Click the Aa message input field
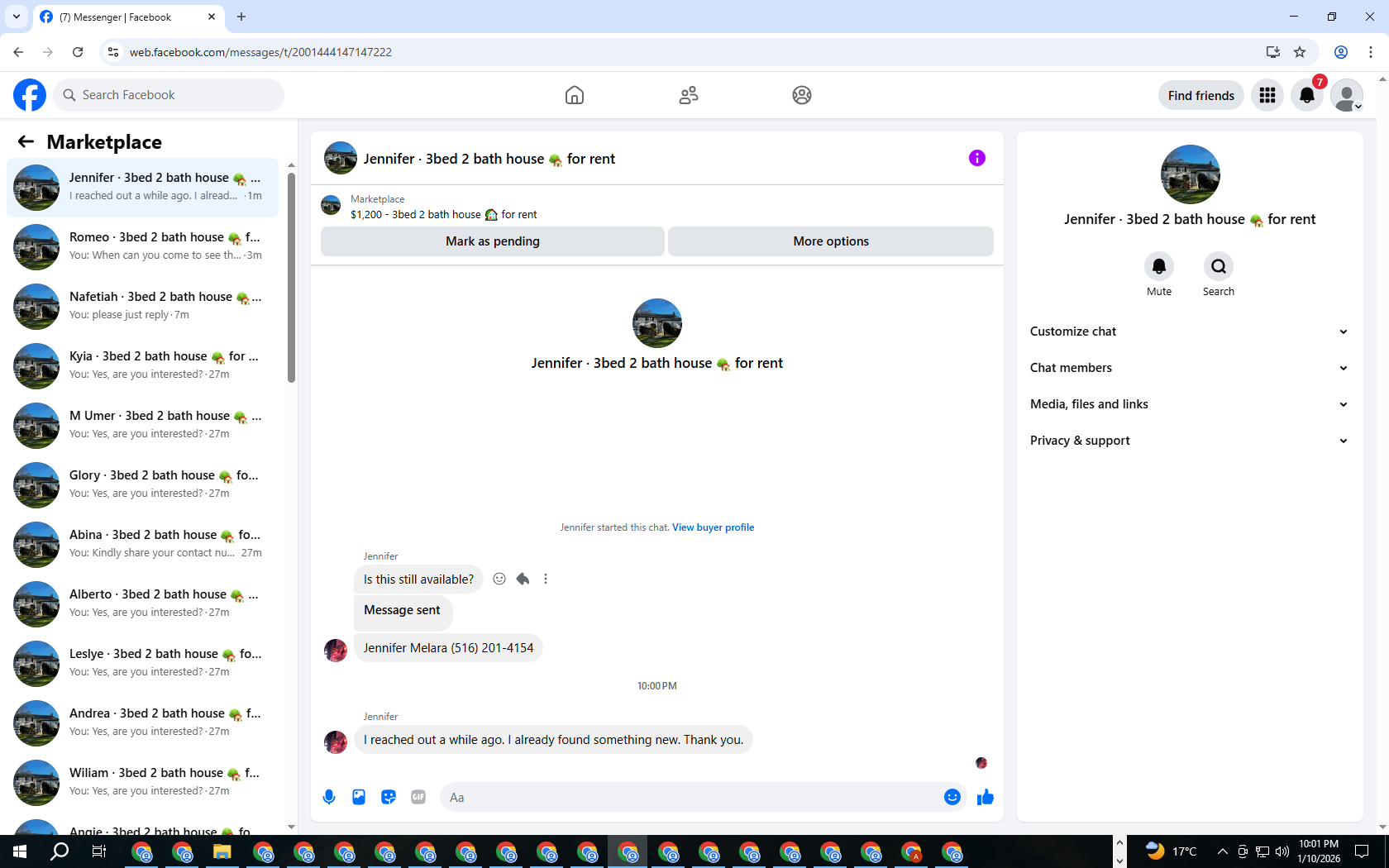Viewport: 1389px width, 868px height. point(690,797)
